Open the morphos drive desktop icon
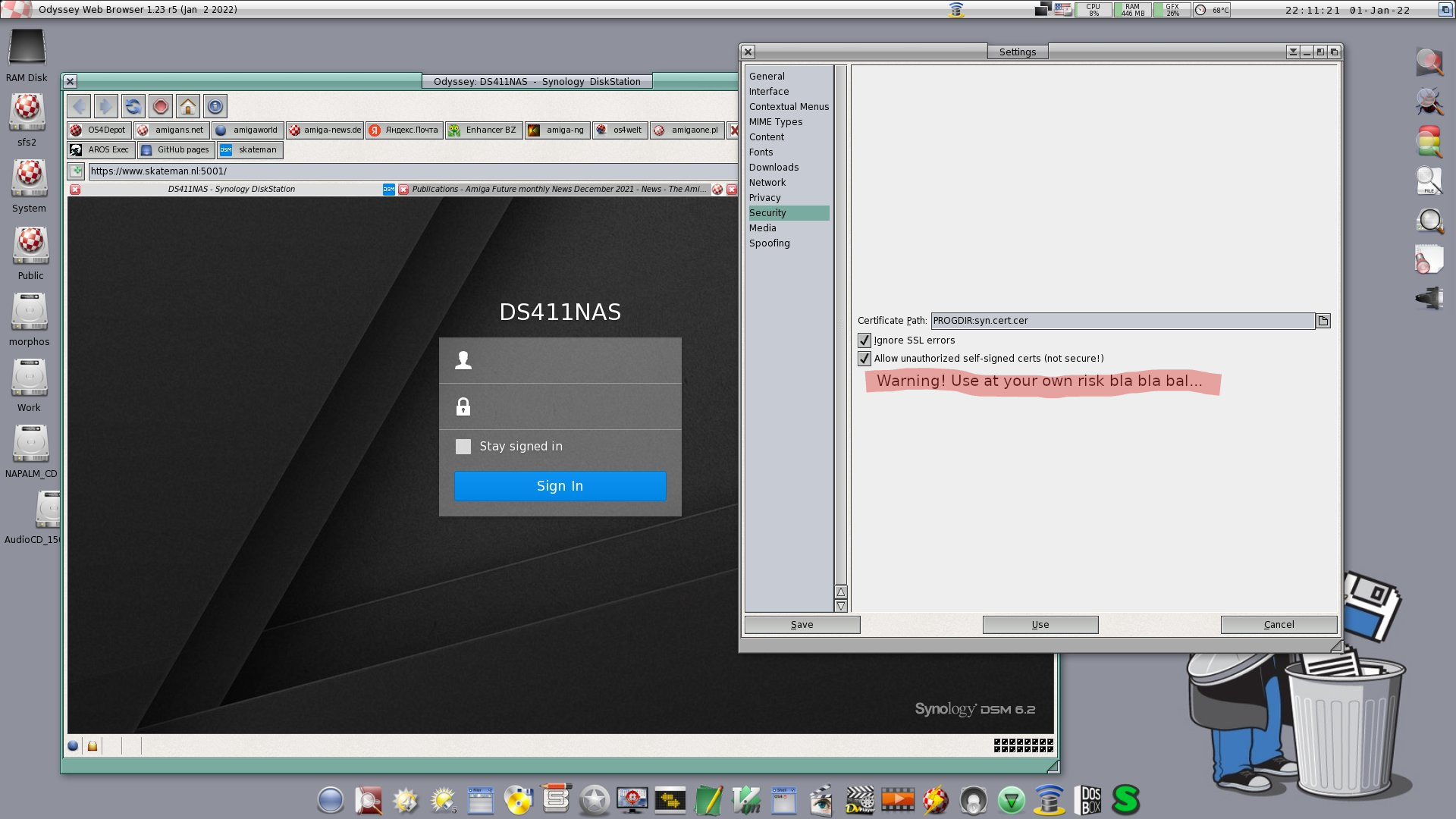Viewport: 1456px width, 819px height. pos(29,319)
